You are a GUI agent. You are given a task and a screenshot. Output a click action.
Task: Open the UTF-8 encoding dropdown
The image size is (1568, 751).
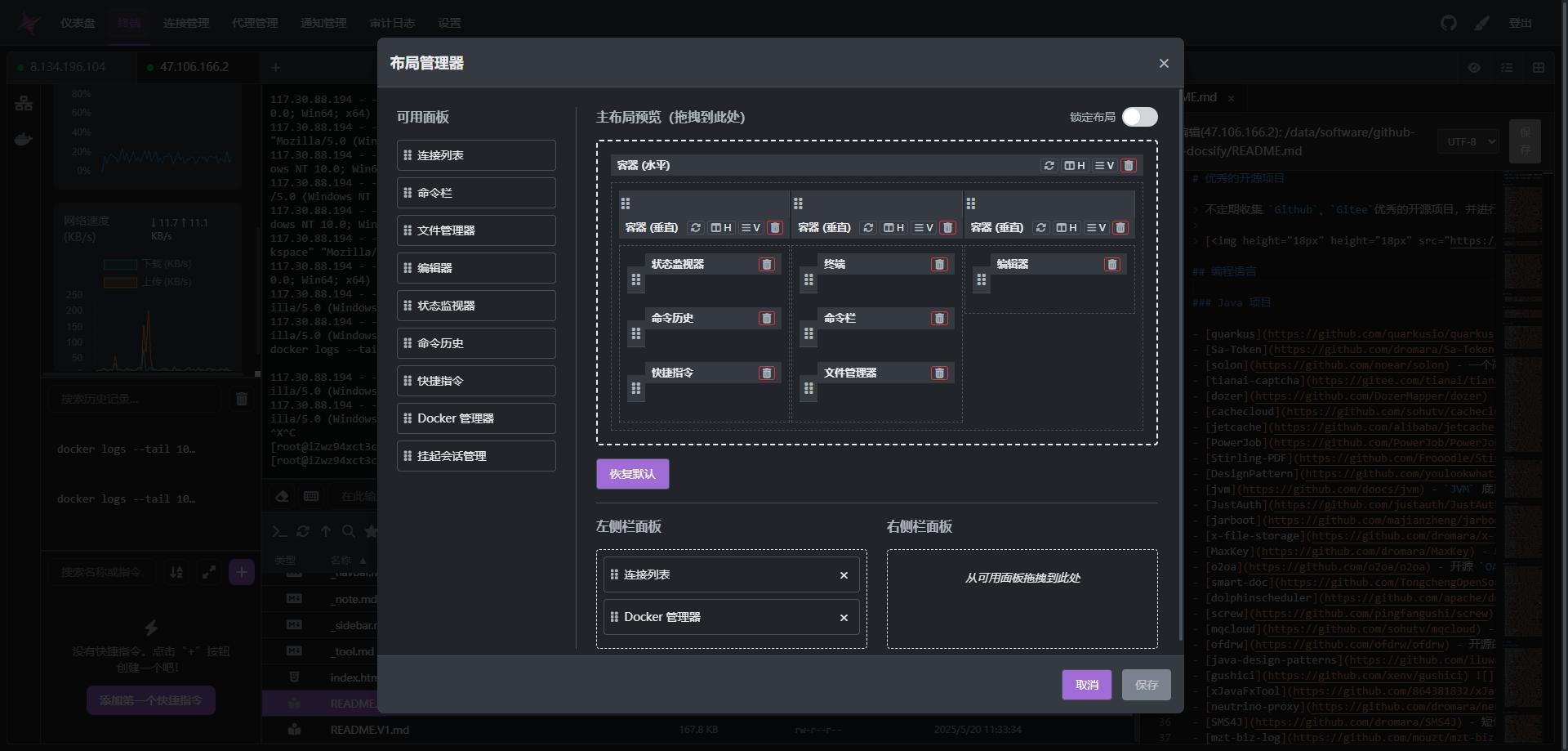(x=1468, y=141)
